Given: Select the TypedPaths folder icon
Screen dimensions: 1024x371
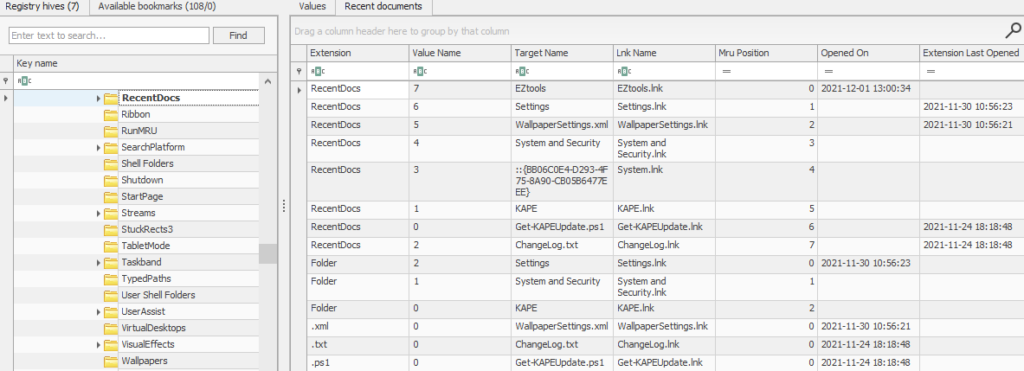Looking at the screenshot, I should pos(110,278).
